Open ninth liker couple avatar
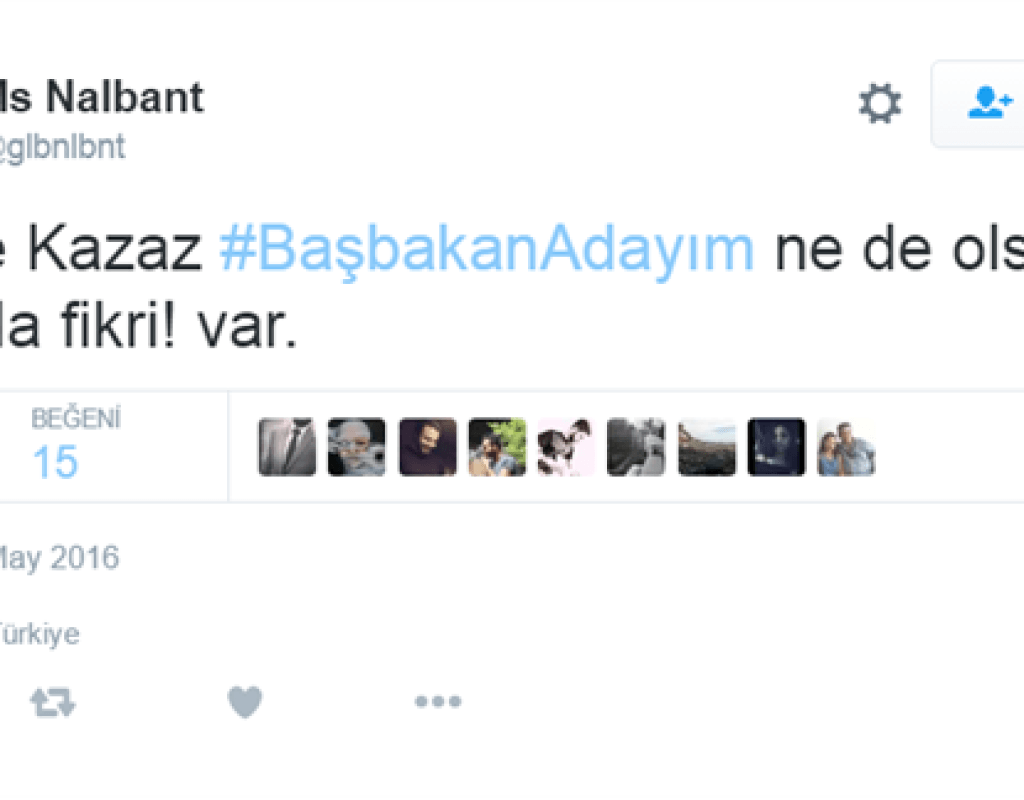Image resolution: width=1024 pixels, height=800 pixels. (846, 447)
